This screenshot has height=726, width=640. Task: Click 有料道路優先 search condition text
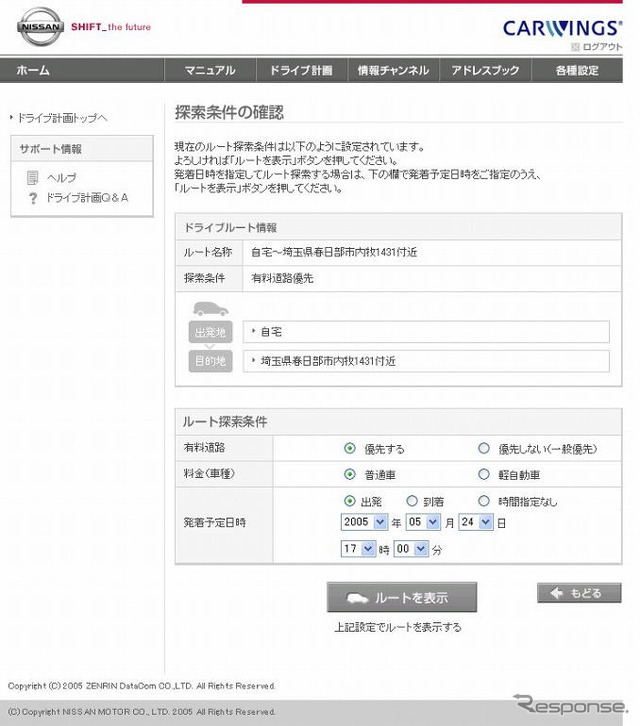[282, 278]
